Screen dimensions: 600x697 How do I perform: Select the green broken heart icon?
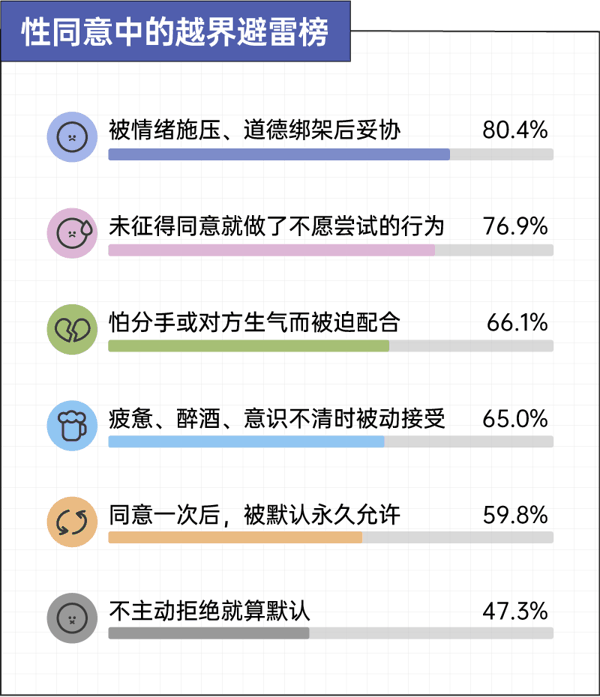[x=72, y=329]
